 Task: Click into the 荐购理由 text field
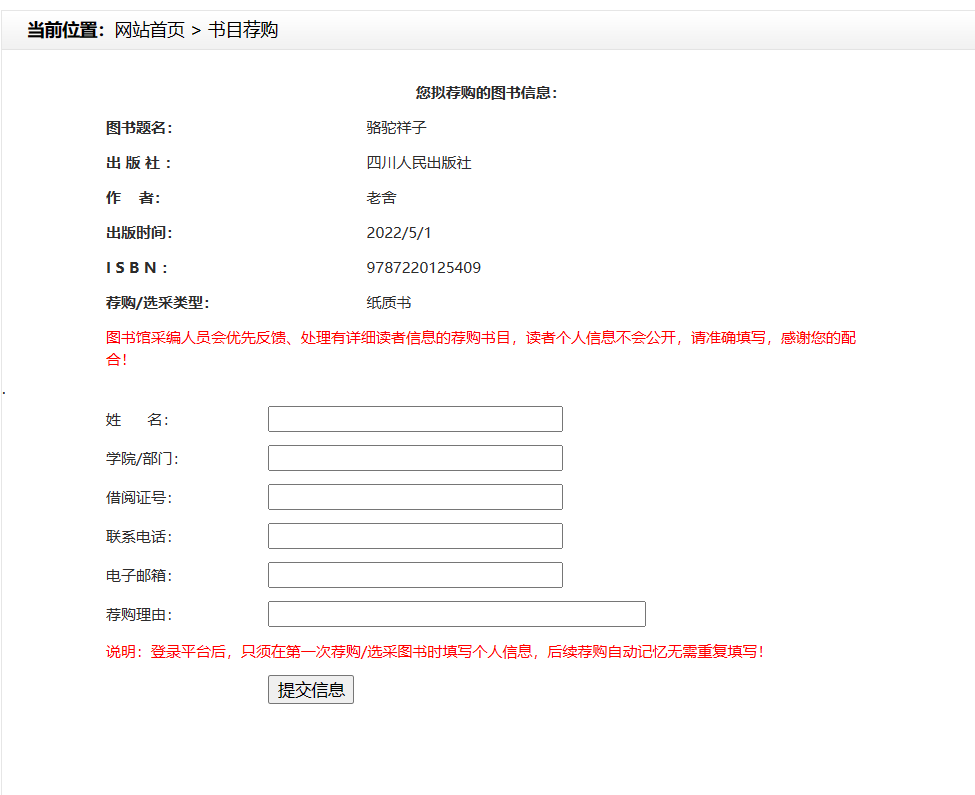point(456,614)
